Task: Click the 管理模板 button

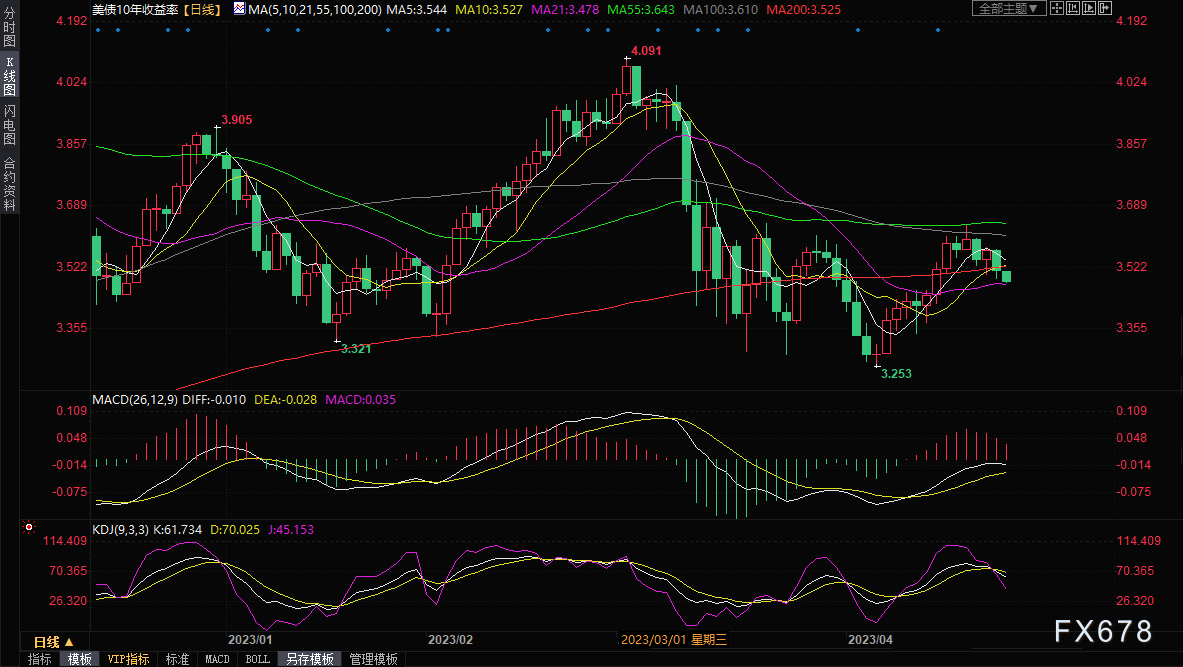Action: pyautogui.click(x=373, y=659)
